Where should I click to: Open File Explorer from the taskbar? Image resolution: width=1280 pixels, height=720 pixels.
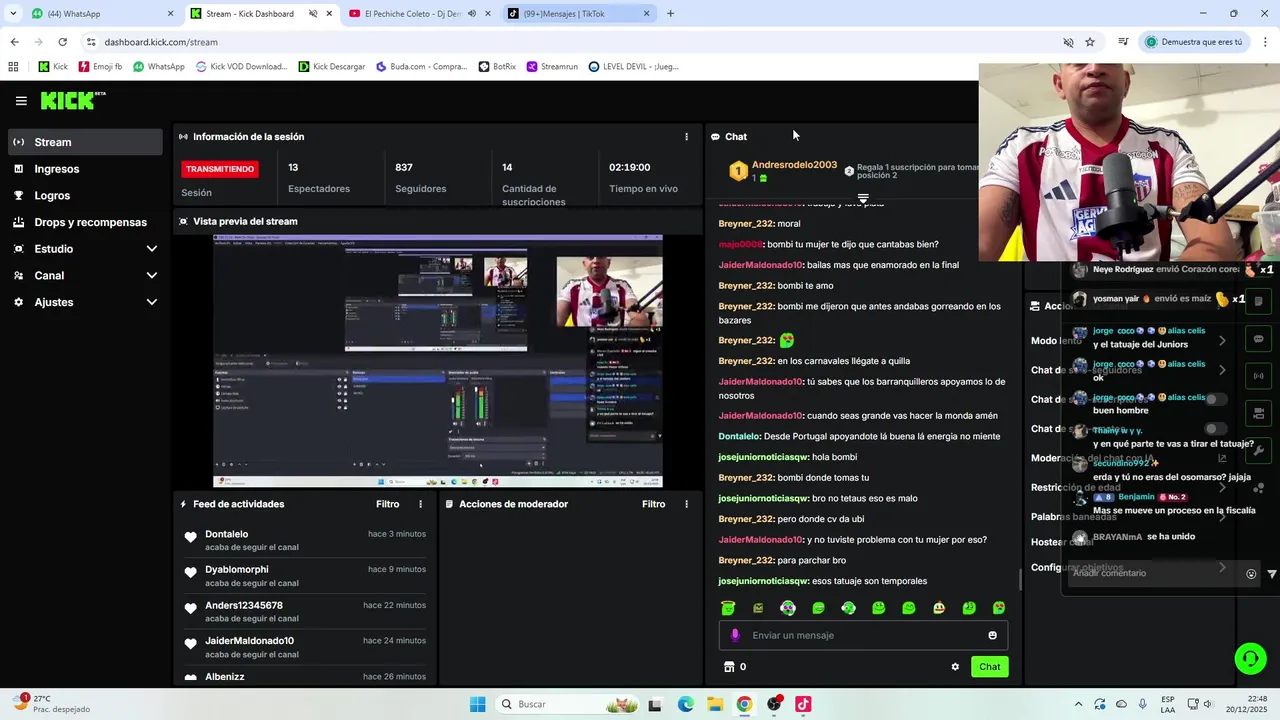(715, 704)
